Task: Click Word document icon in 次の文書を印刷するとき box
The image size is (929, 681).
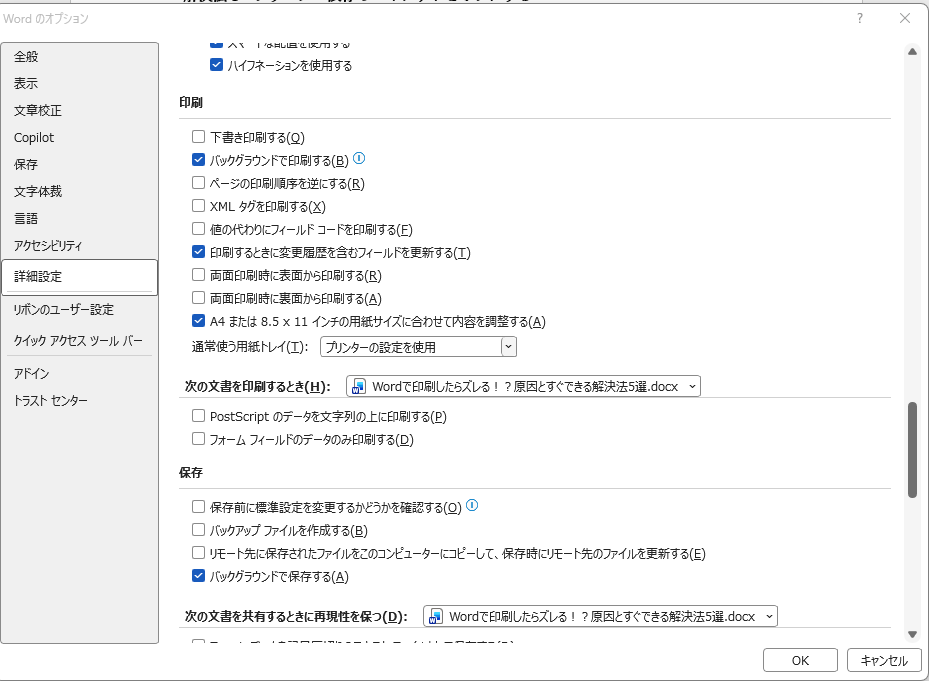Action: pos(359,386)
